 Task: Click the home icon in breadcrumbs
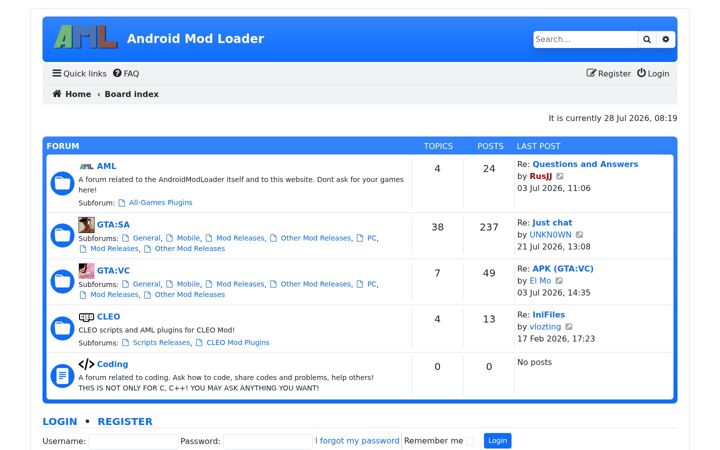pos(57,94)
